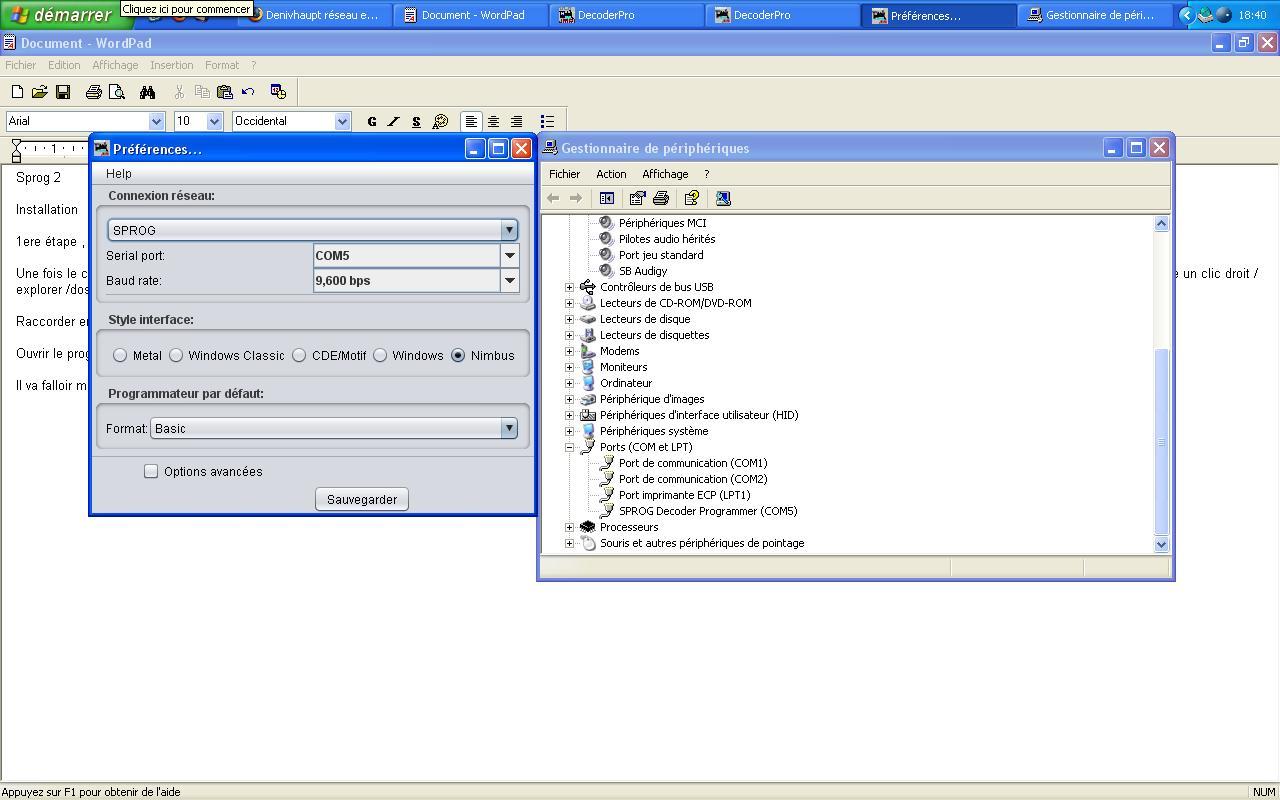Click the back arrow in Device Manager

553,198
